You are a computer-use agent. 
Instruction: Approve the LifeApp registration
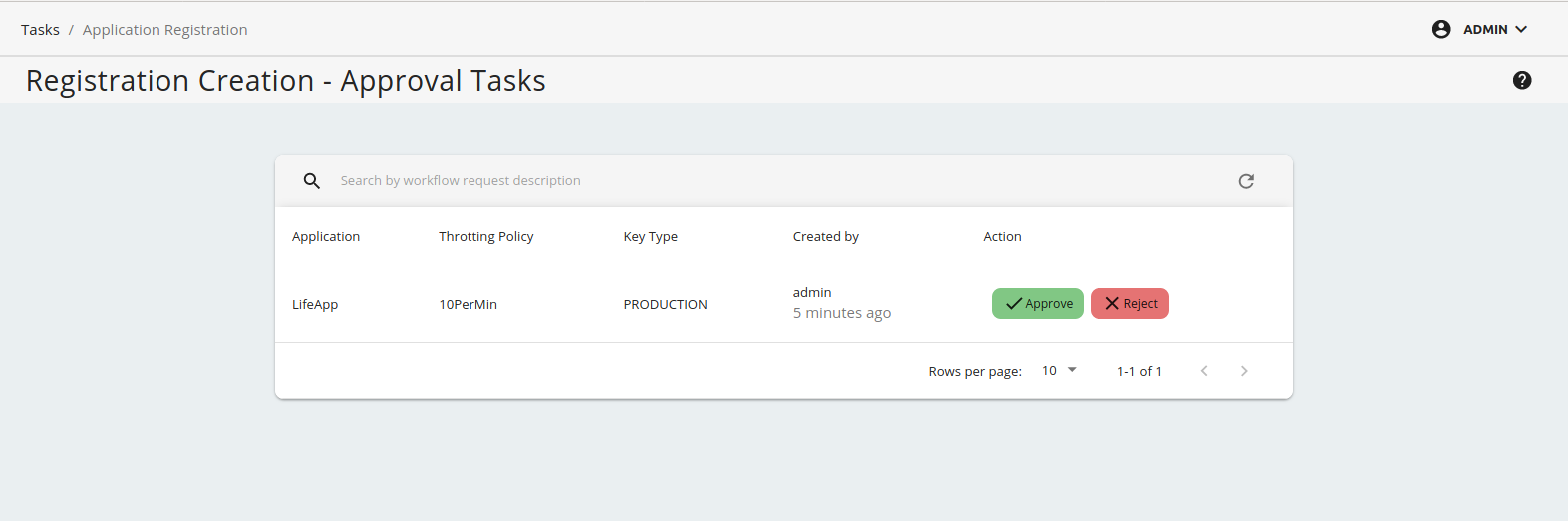[x=1038, y=303]
